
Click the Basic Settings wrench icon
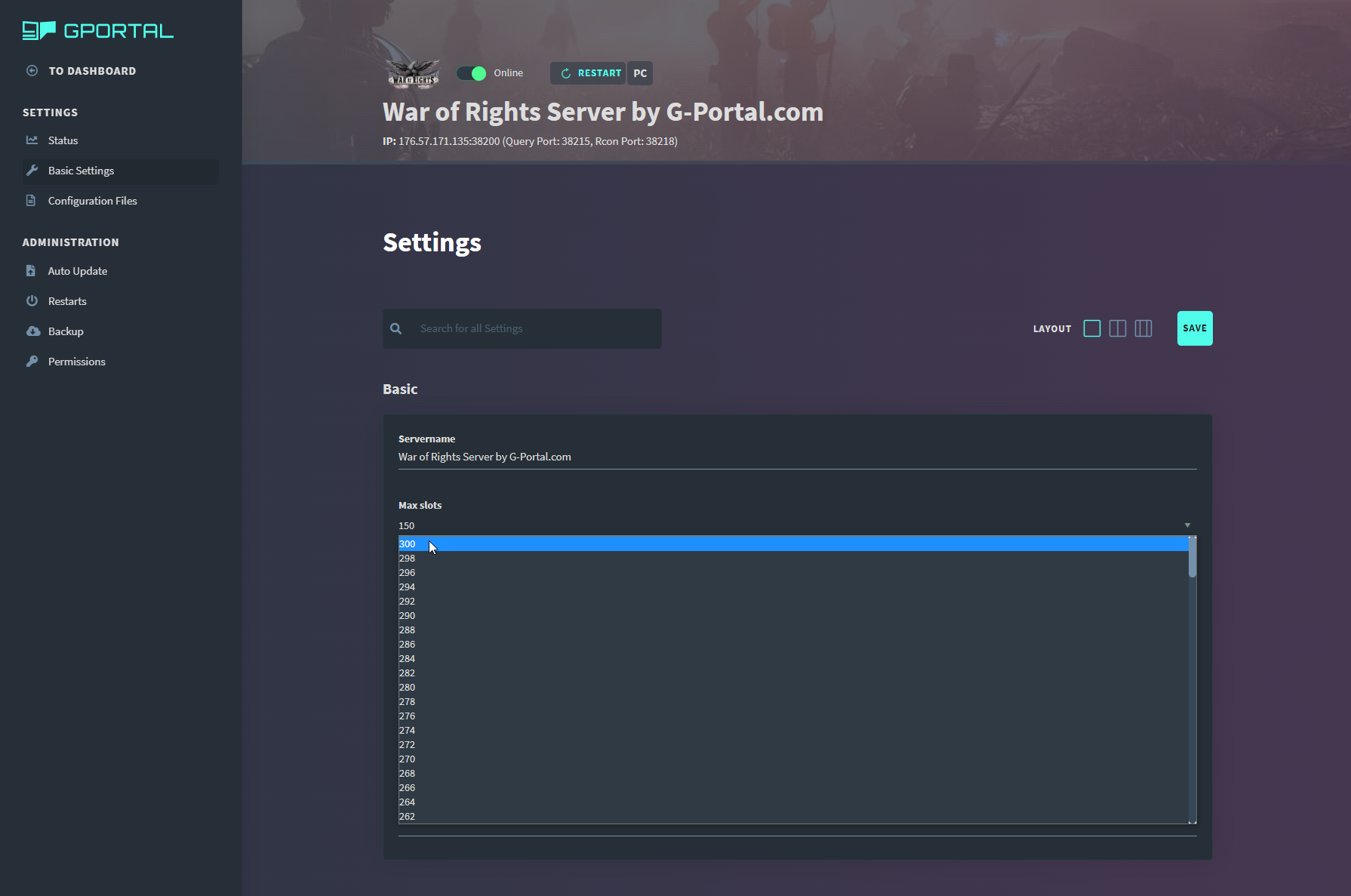(x=32, y=171)
